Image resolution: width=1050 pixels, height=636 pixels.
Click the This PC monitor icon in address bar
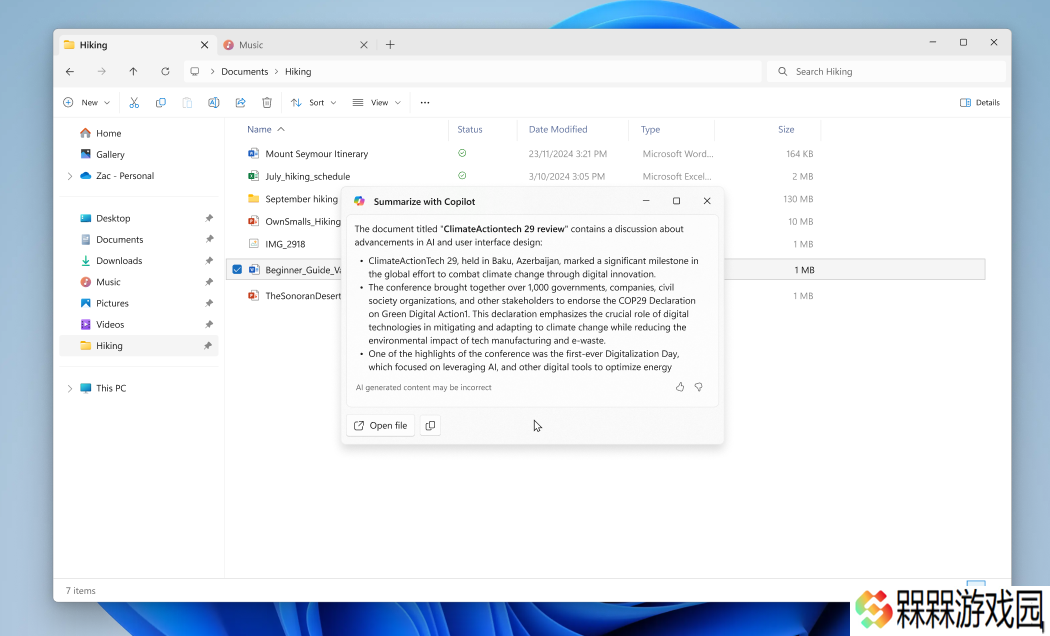click(x=195, y=72)
